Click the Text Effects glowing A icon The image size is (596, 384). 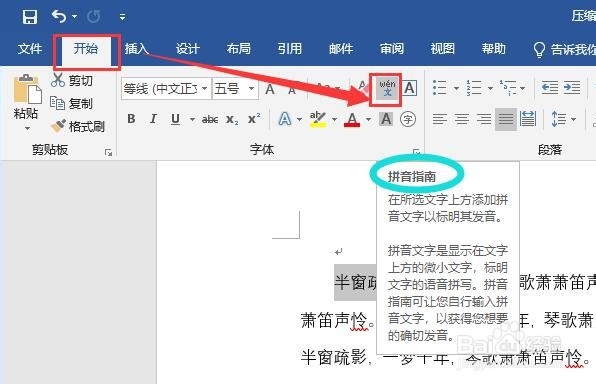pyautogui.click(x=285, y=119)
